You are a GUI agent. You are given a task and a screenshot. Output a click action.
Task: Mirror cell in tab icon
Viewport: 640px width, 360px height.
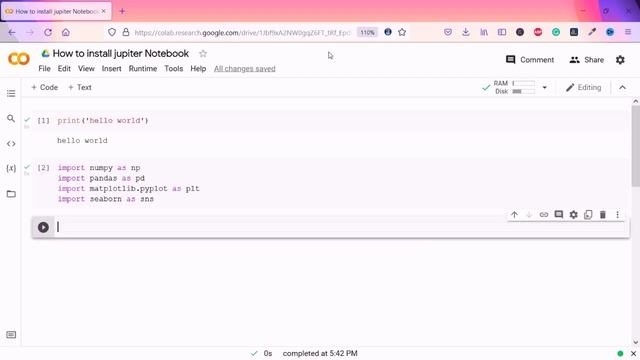(588, 215)
